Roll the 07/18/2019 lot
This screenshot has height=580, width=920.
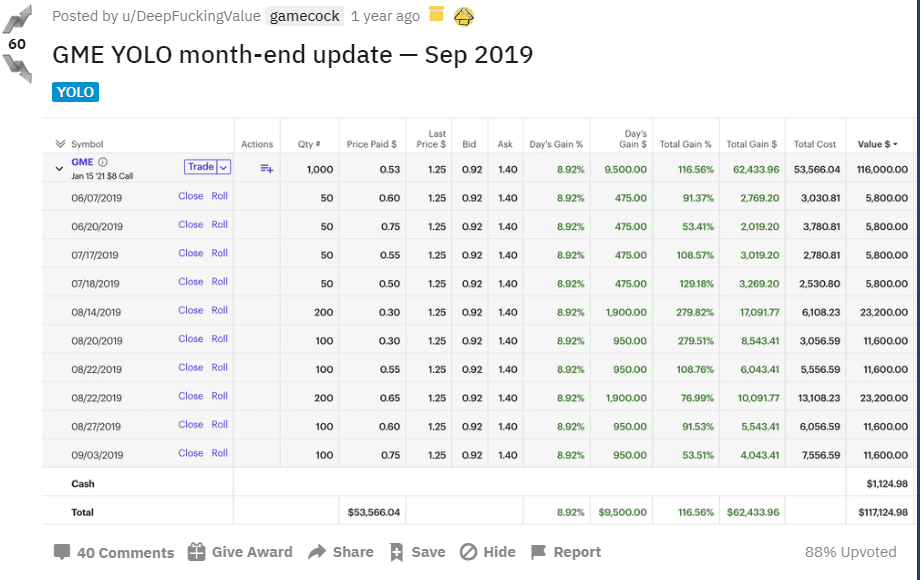pos(219,282)
